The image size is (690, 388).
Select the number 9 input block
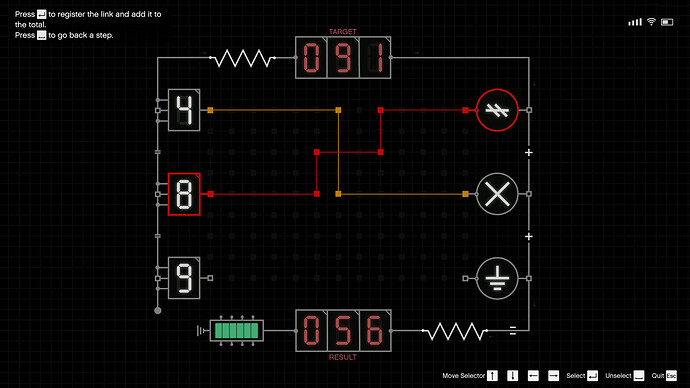pyautogui.click(x=184, y=278)
